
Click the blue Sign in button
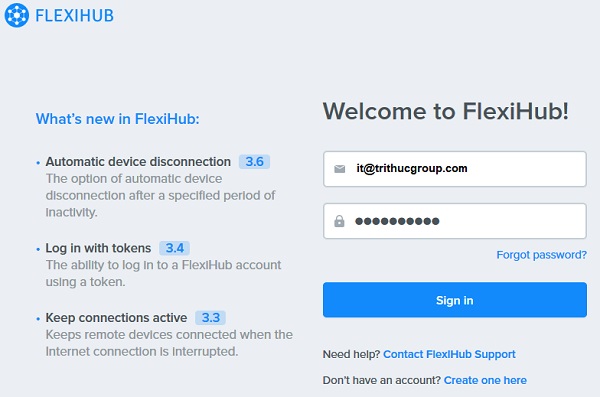pos(455,300)
